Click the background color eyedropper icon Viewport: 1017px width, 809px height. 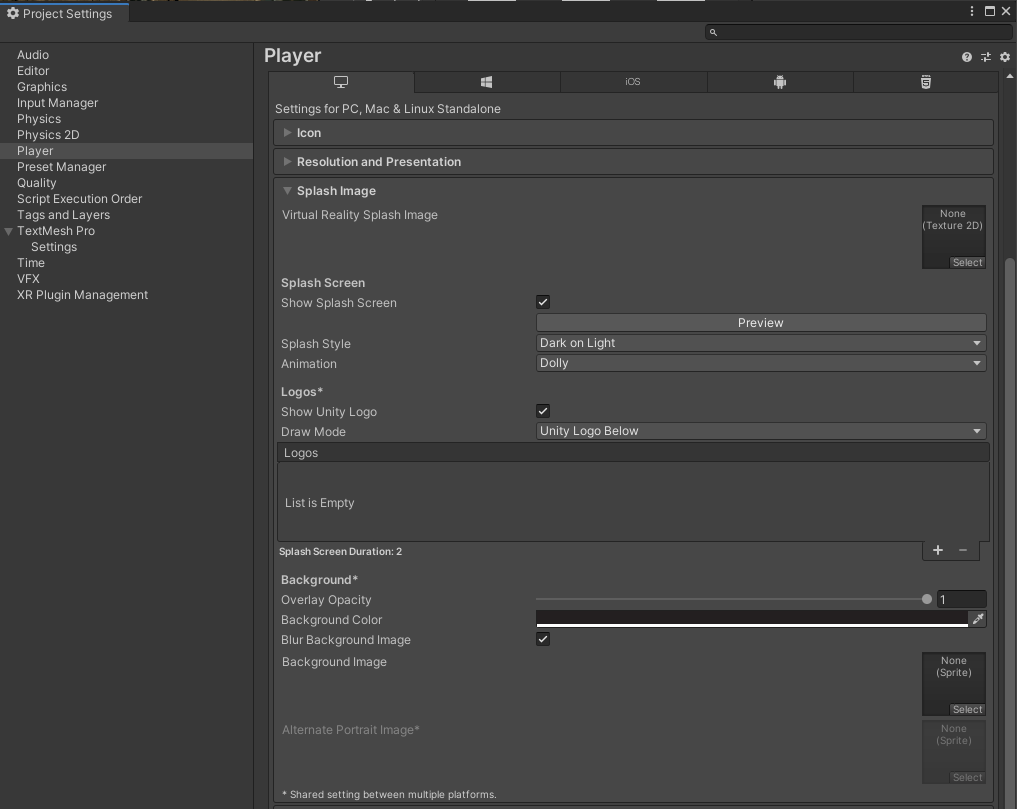(978, 620)
